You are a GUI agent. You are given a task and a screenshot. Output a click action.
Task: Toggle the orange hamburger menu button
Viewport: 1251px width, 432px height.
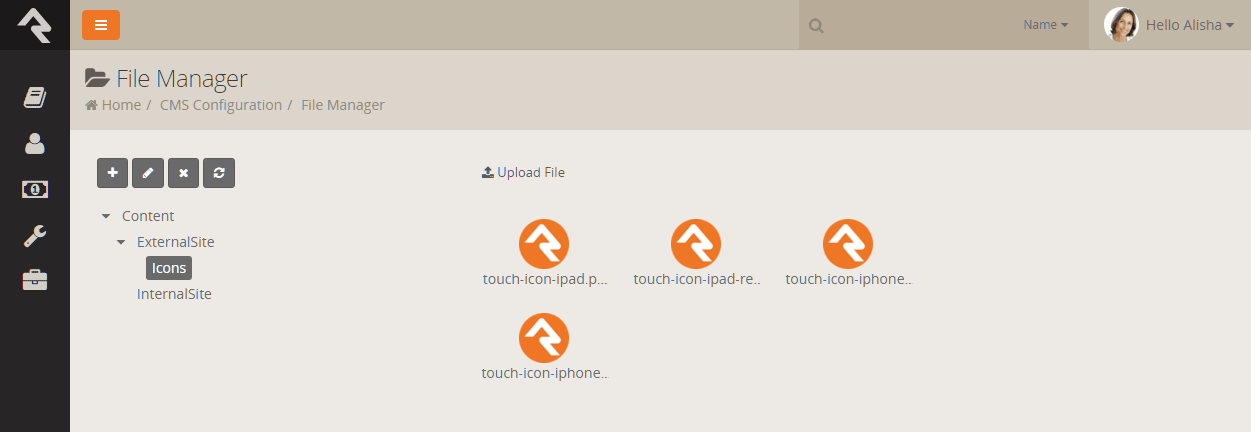(101, 25)
